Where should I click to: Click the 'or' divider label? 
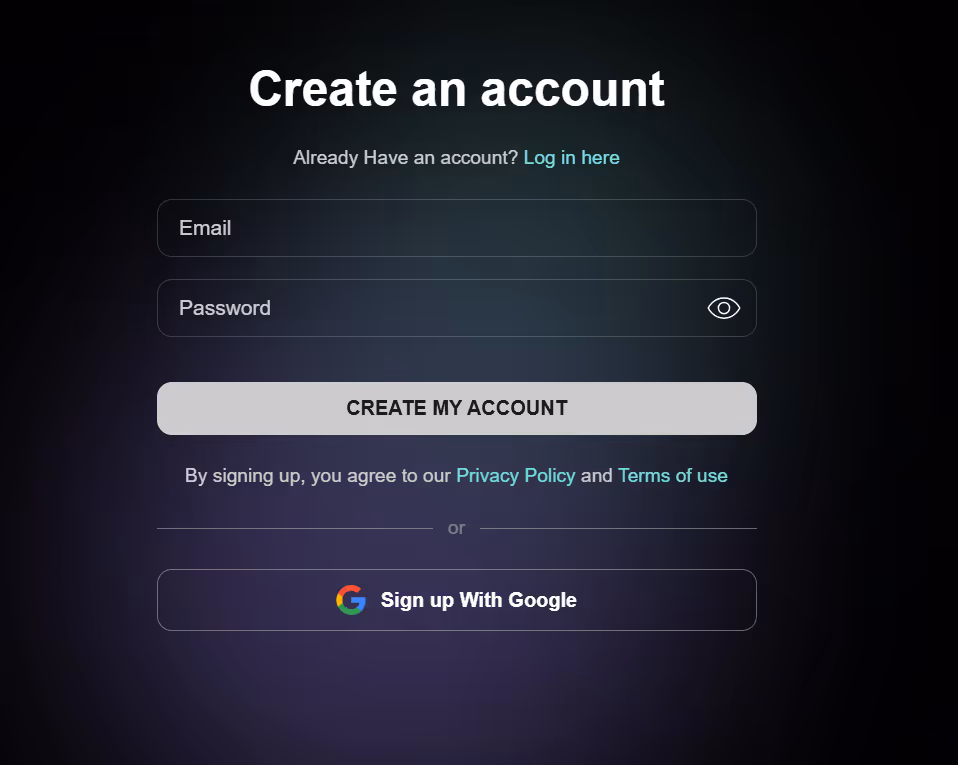[x=456, y=528]
